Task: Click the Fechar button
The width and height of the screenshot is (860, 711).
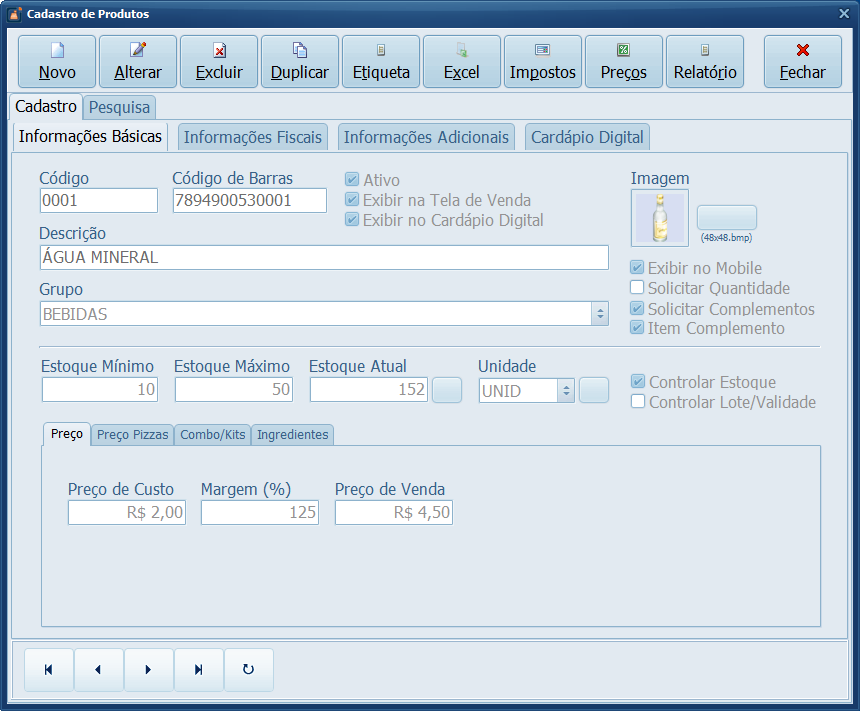Action: [x=802, y=62]
